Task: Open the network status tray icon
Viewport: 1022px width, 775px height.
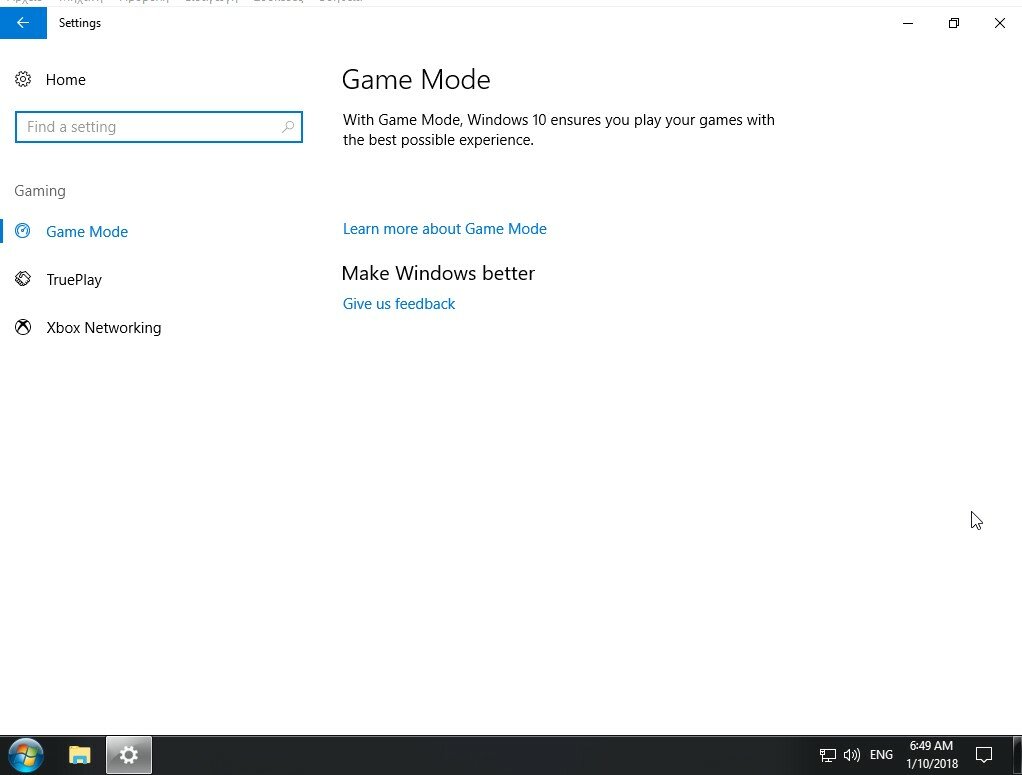Action: (828, 755)
